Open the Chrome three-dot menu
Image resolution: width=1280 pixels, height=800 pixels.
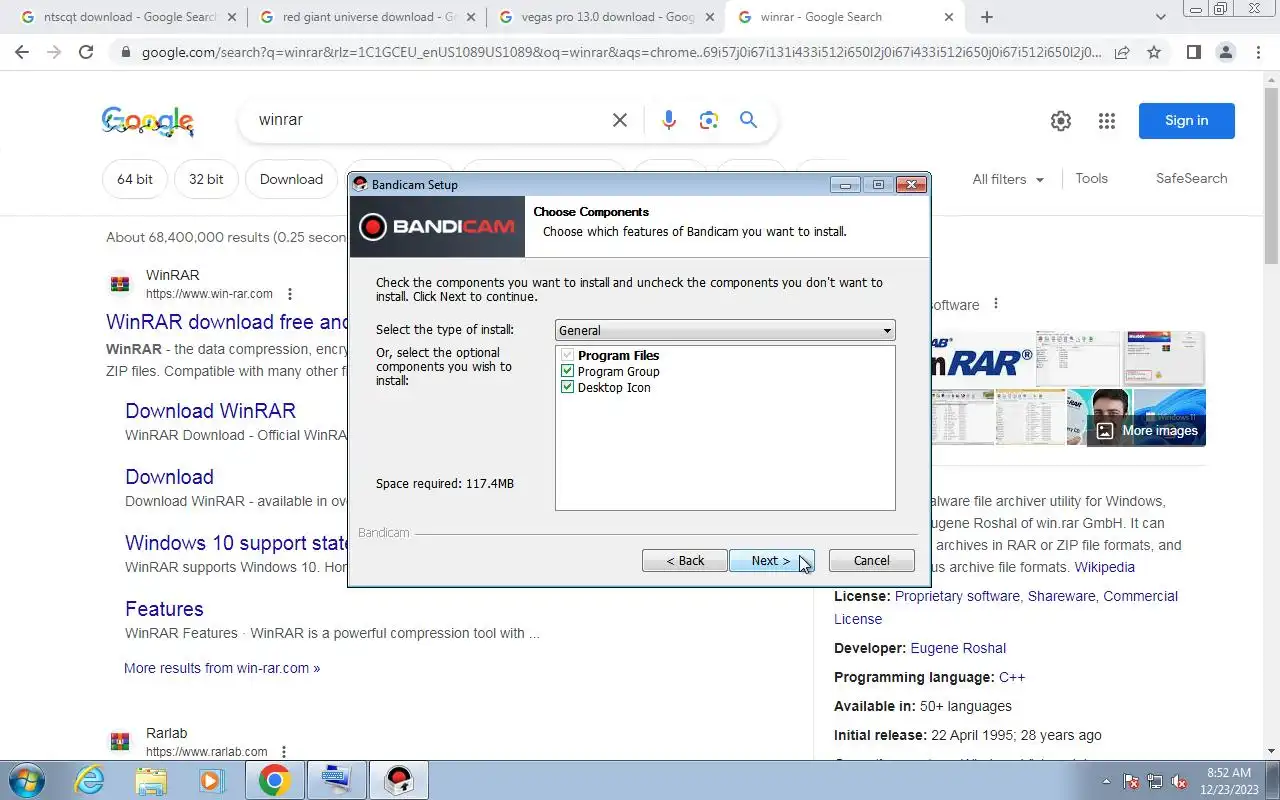point(1258,52)
